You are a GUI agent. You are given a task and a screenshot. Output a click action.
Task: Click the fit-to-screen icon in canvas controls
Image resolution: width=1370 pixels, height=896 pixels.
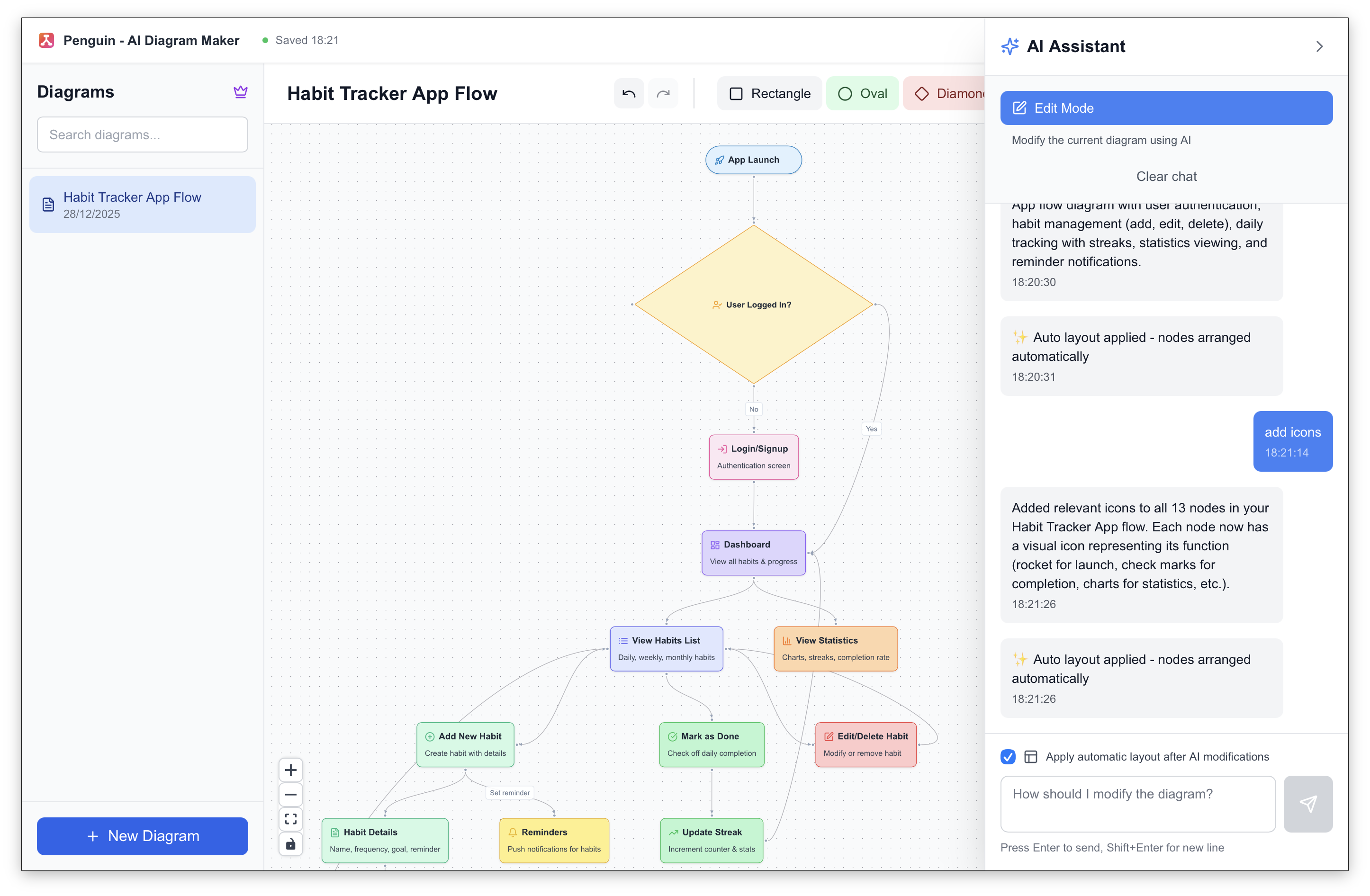tap(291, 819)
